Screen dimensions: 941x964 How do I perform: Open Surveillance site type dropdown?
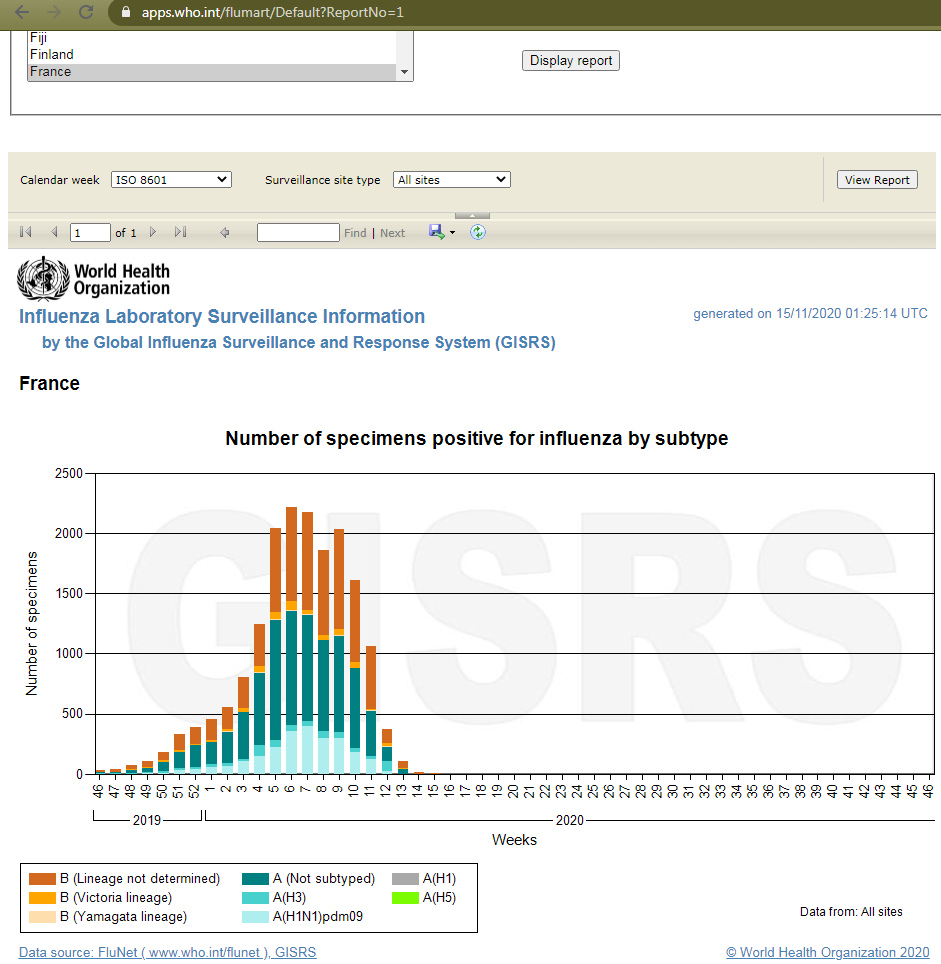coord(451,180)
